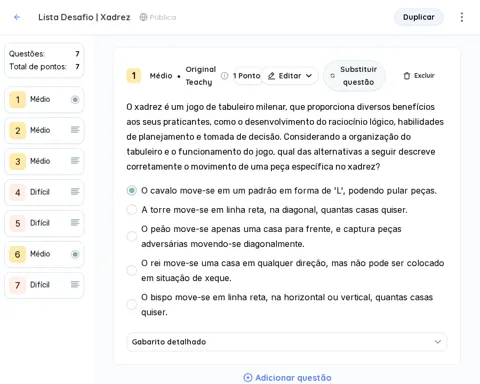The height and width of the screenshot is (384, 480).
Task: Open question 3 Médio in the sidebar
Action: (44, 161)
